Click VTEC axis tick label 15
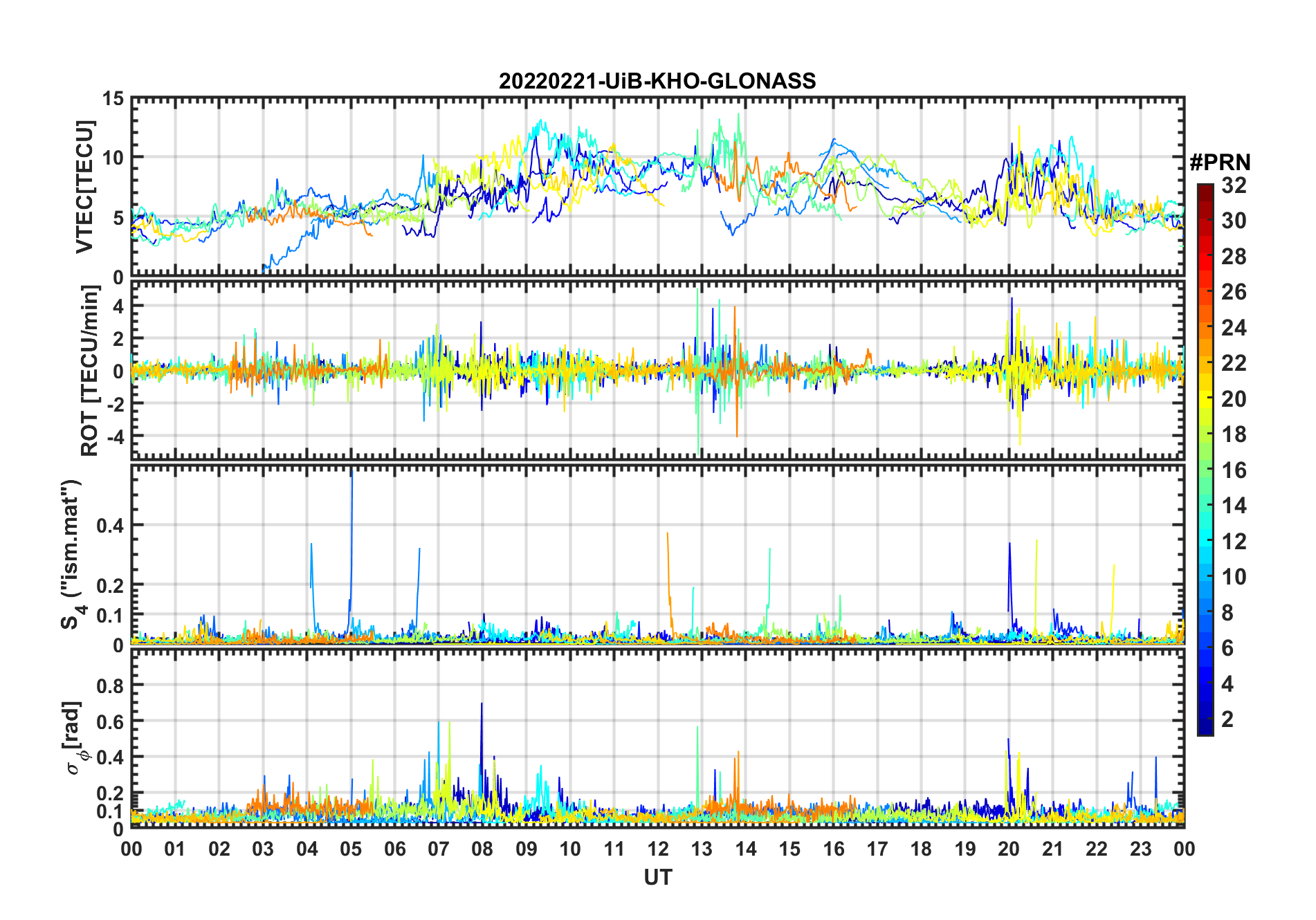The height and width of the screenshot is (920, 1316). (x=113, y=99)
